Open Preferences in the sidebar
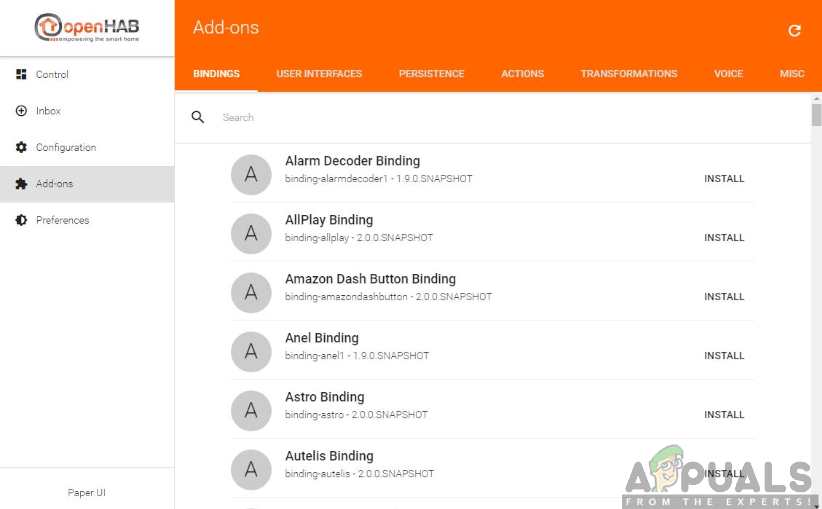Screen dimensions: 822x509 [87, 220]
